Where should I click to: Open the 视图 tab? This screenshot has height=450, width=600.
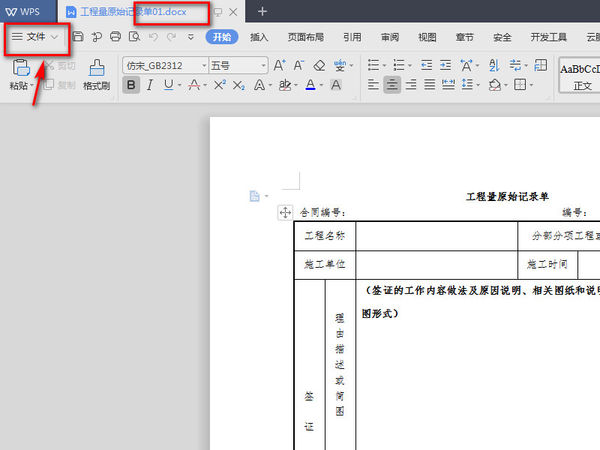427,37
